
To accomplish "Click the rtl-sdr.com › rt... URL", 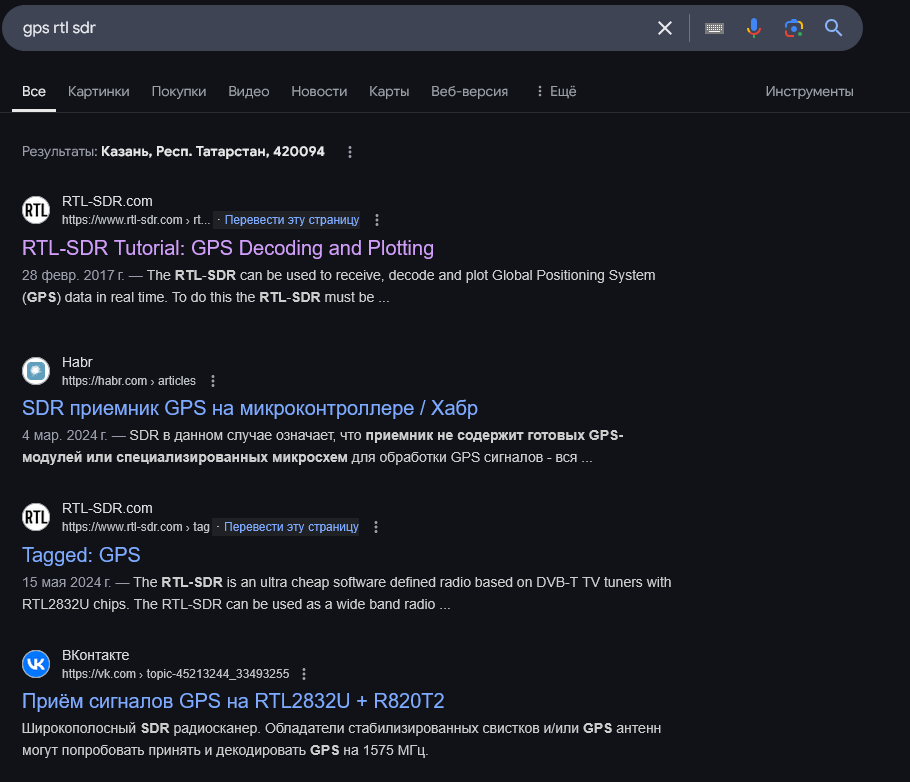I will click(136, 220).
